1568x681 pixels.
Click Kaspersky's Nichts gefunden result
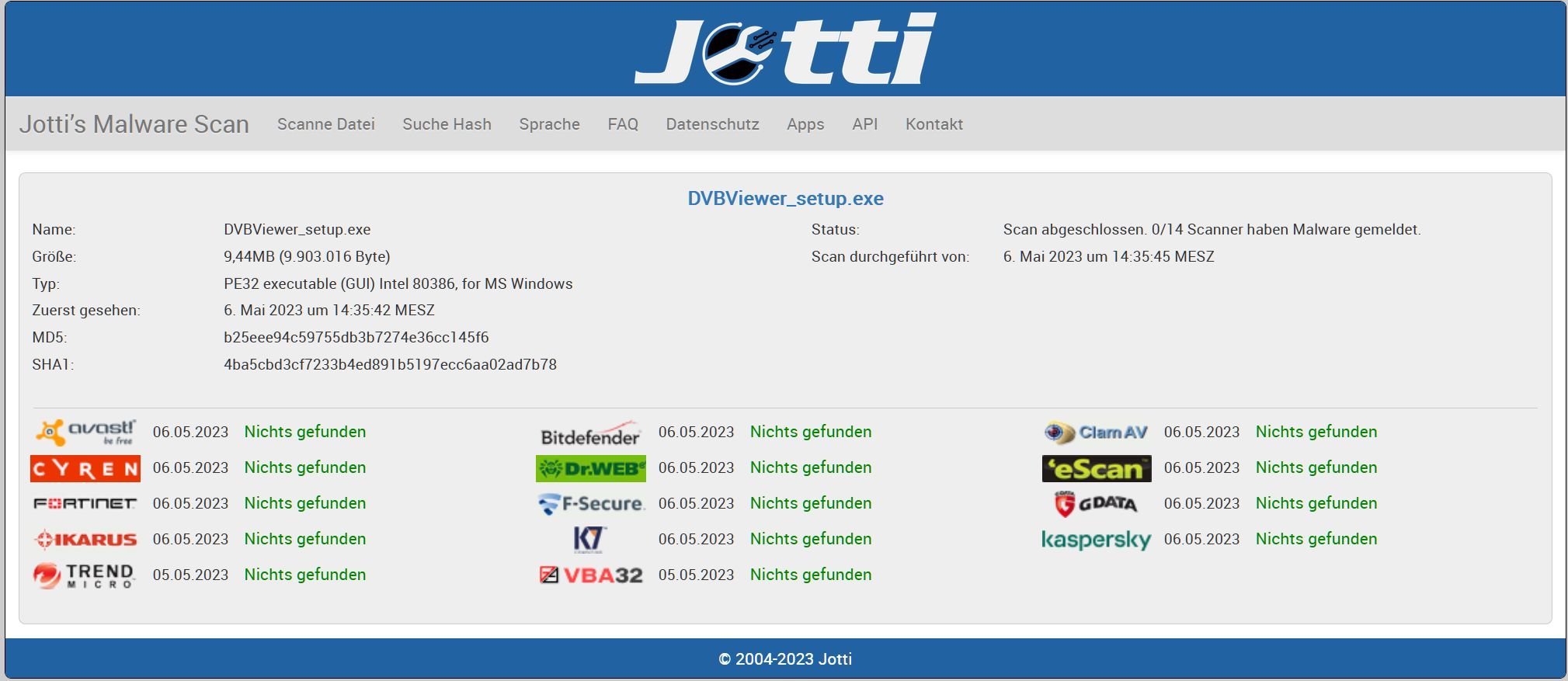pyautogui.click(x=1316, y=539)
